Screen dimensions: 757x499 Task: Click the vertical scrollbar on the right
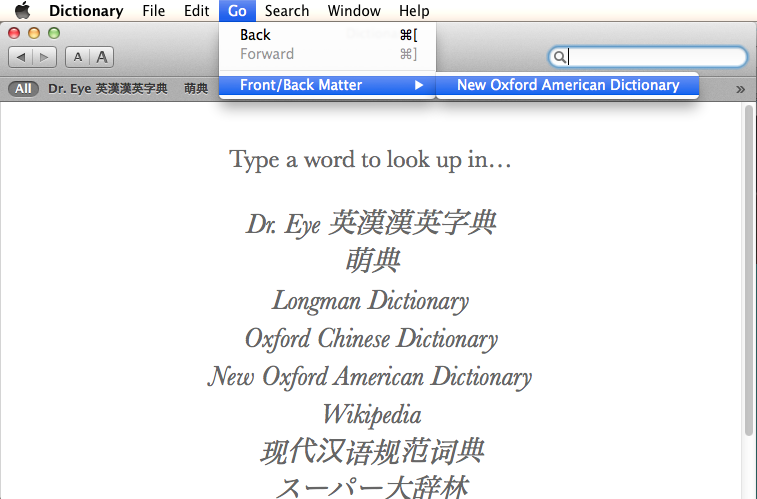[x=749, y=270]
